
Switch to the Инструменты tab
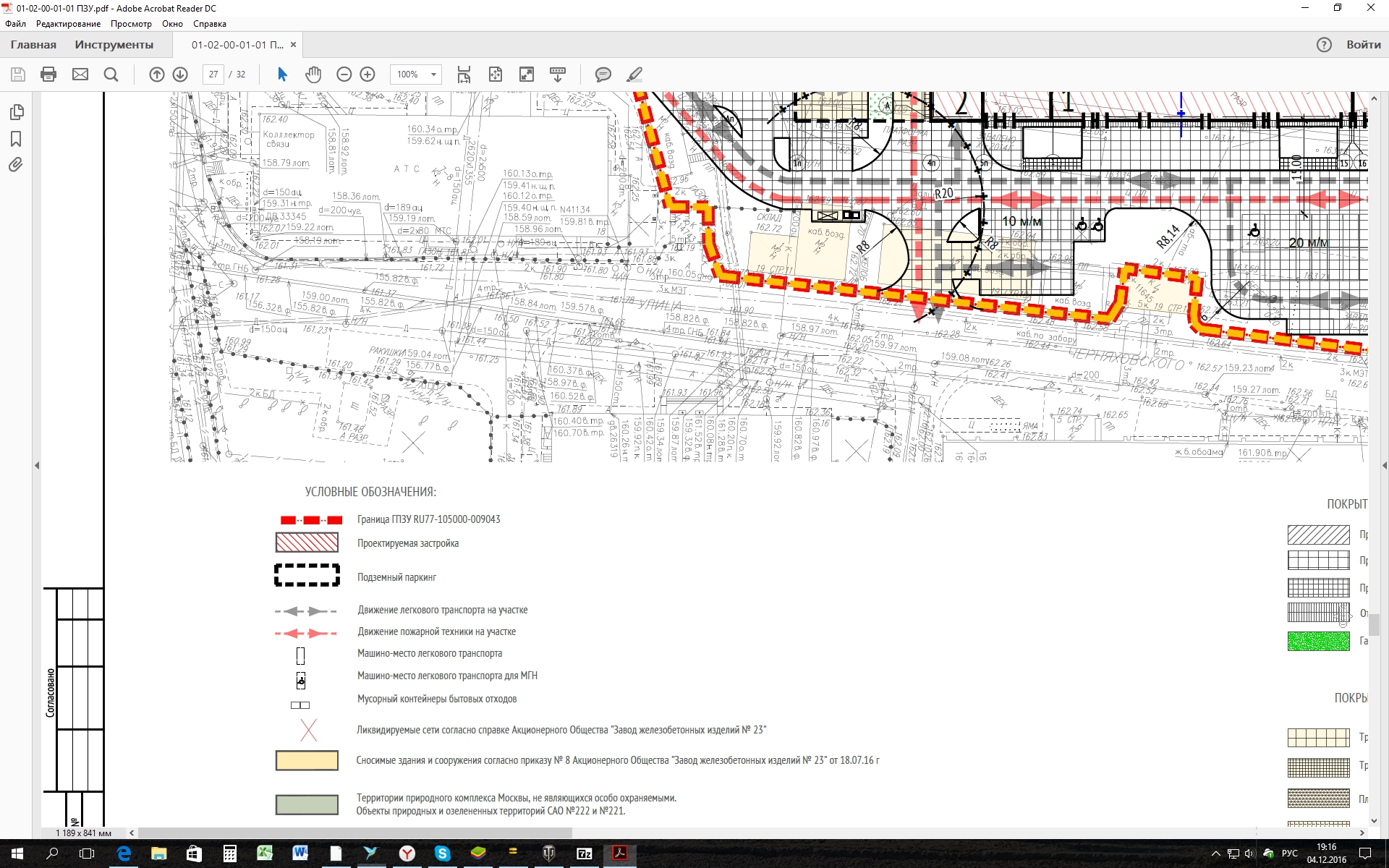(114, 45)
